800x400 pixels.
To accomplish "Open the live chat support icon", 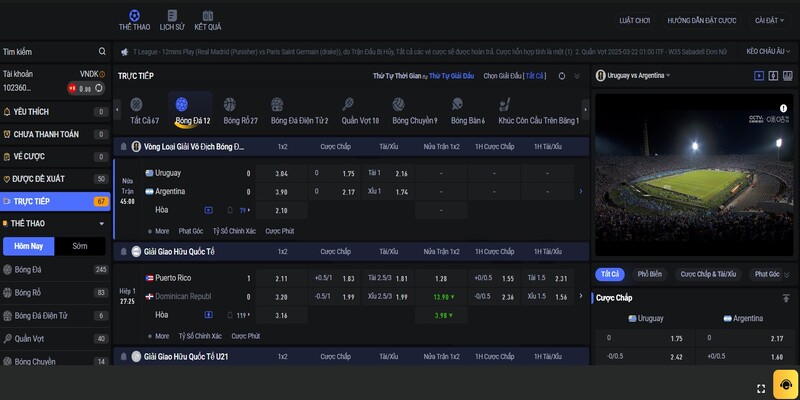I will pyautogui.click(x=787, y=384).
